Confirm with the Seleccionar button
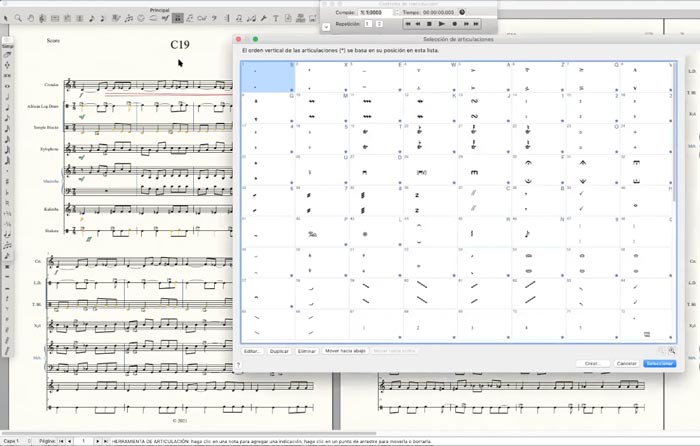 coord(659,363)
